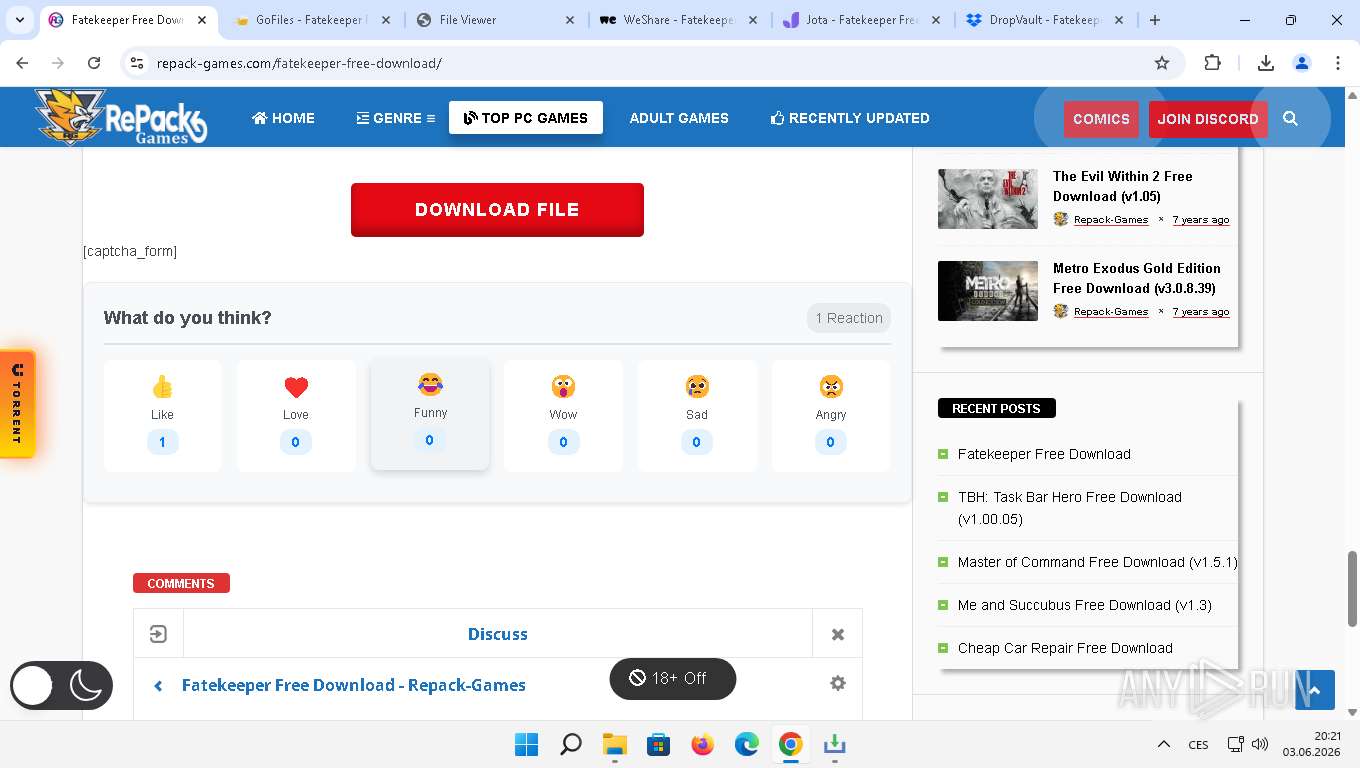The width and height of the screenshot is (1360, 768).
Task: Switch to GoFiles - Fatekeeper browser tab
Action: (310, 20)
